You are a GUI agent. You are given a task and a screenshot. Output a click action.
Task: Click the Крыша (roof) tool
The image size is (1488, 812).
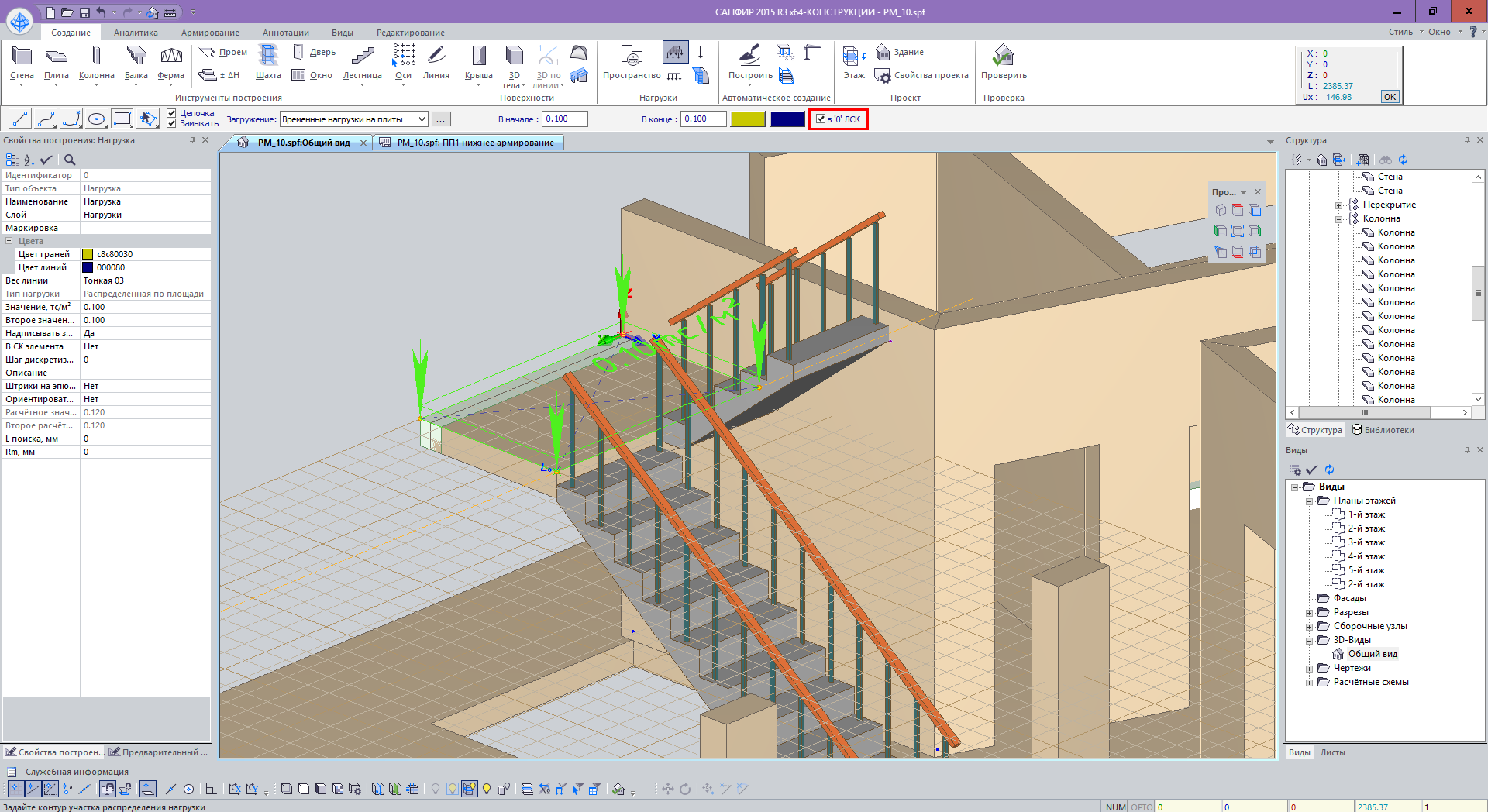[x=478, y=62]
